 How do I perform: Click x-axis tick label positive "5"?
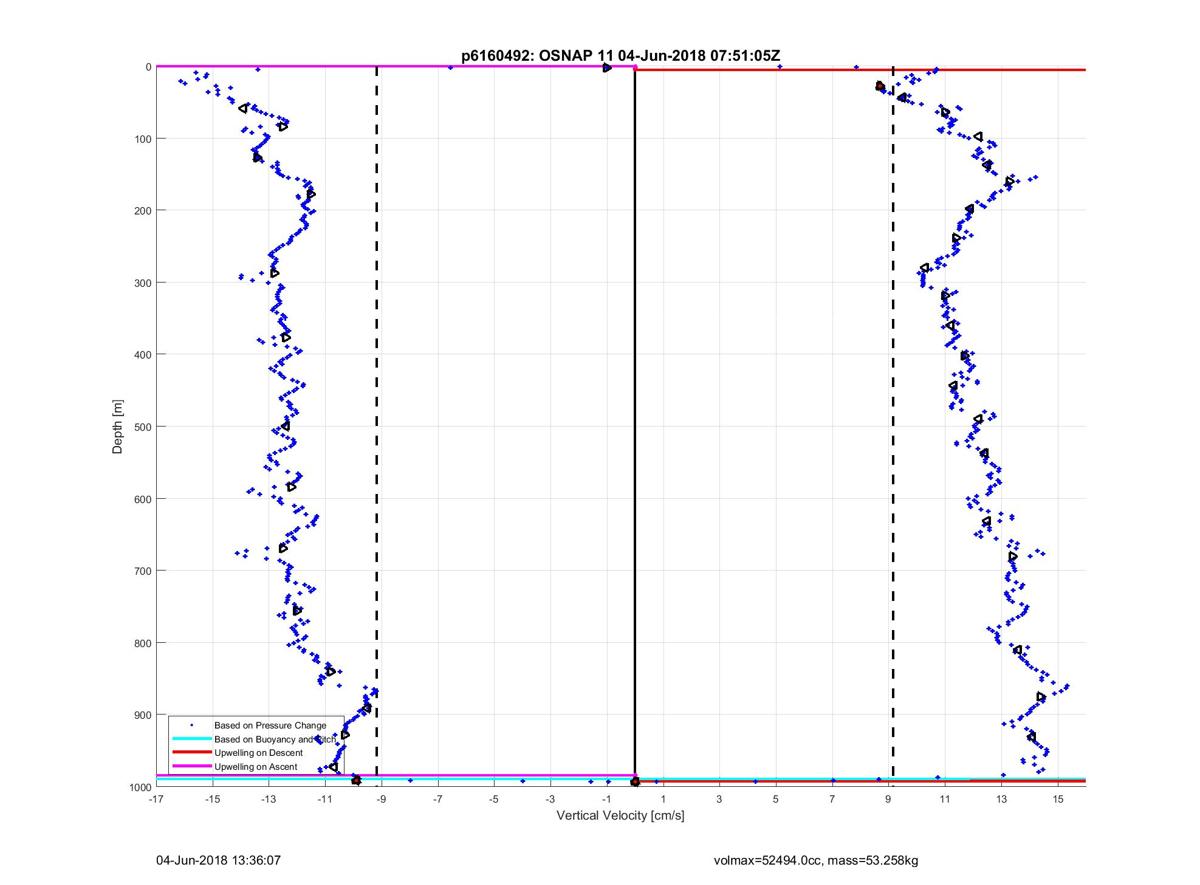click(x=776, y=799)
